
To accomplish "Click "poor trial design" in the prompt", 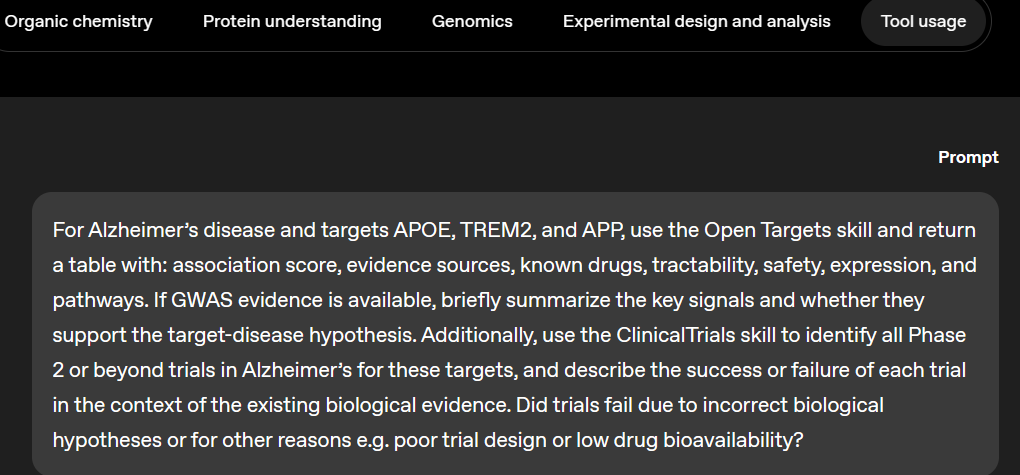I will pos(463,440).
